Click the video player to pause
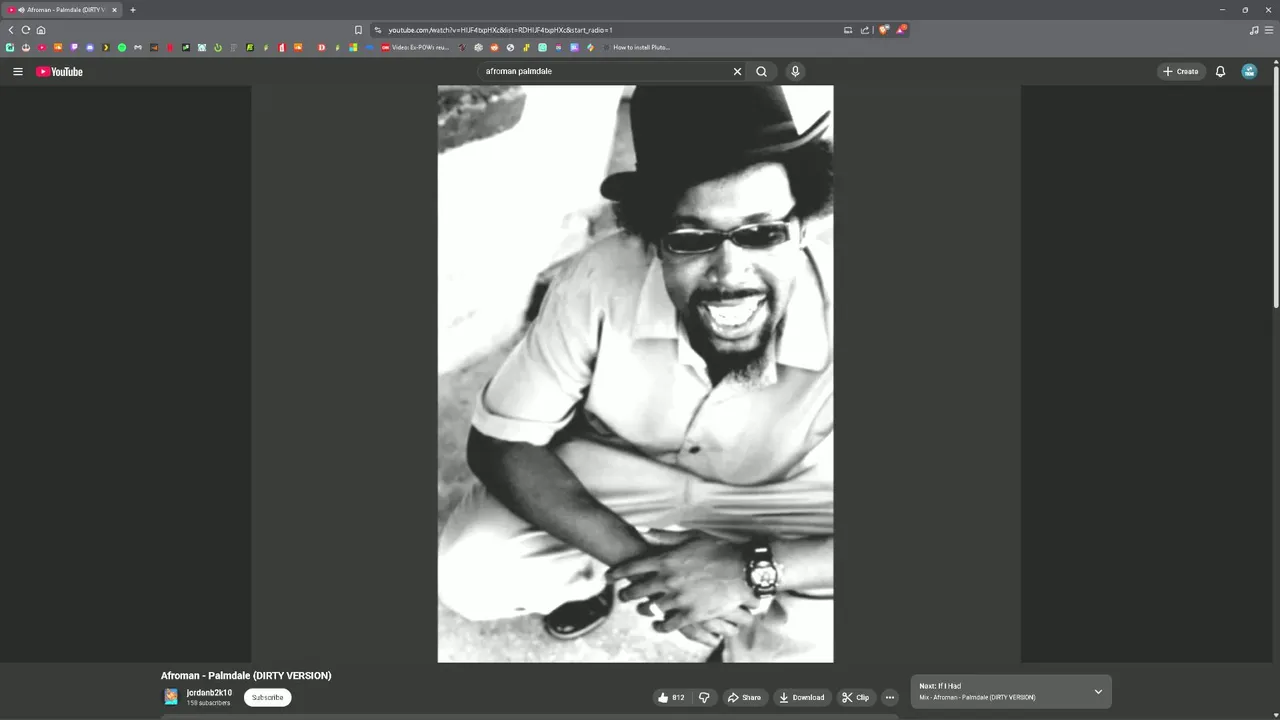This screenshot has width=1280, height=720. click(x=635, y=373)
